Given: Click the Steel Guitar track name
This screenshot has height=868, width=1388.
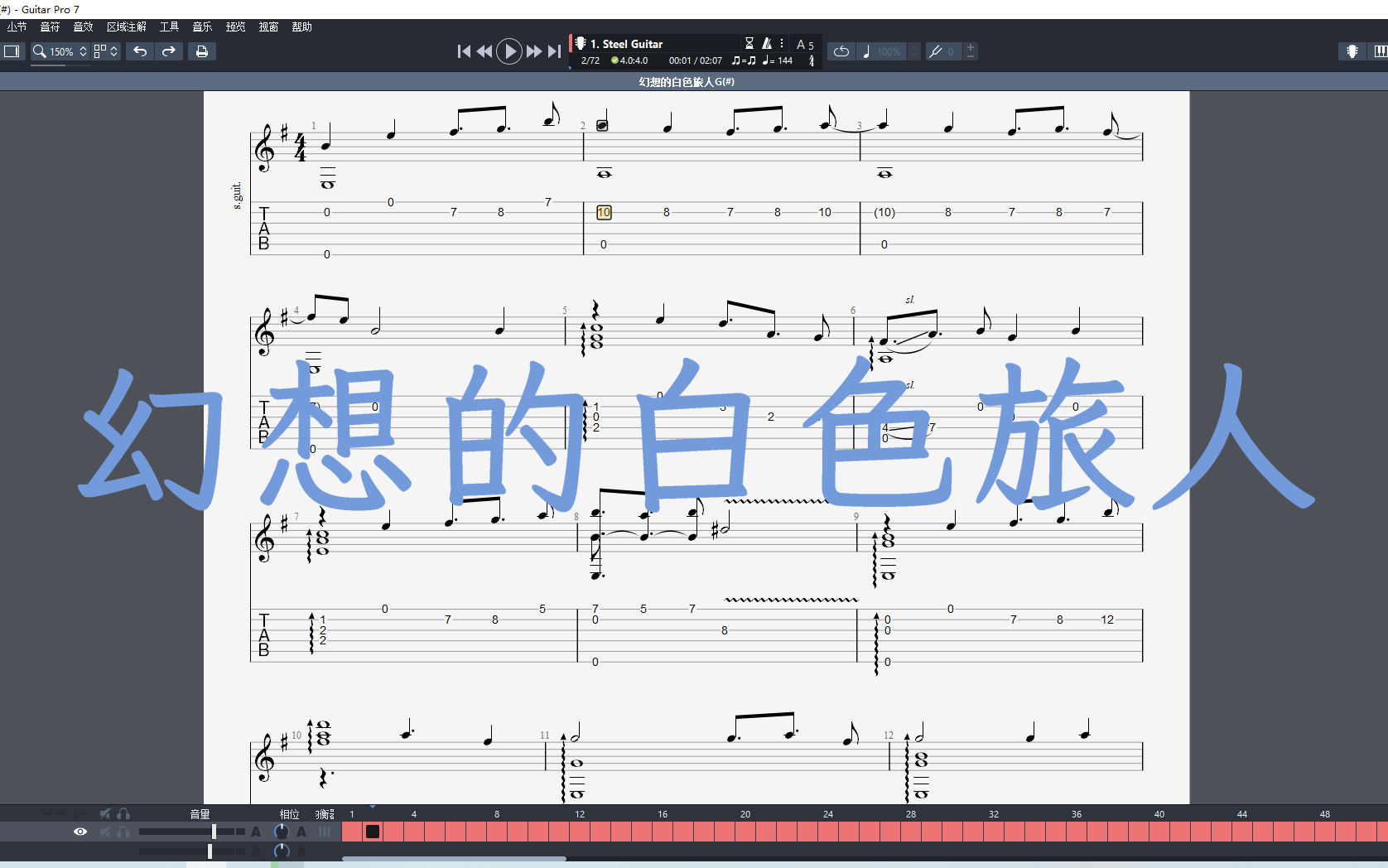Looking at the screenshot, I should pos(627,44).
